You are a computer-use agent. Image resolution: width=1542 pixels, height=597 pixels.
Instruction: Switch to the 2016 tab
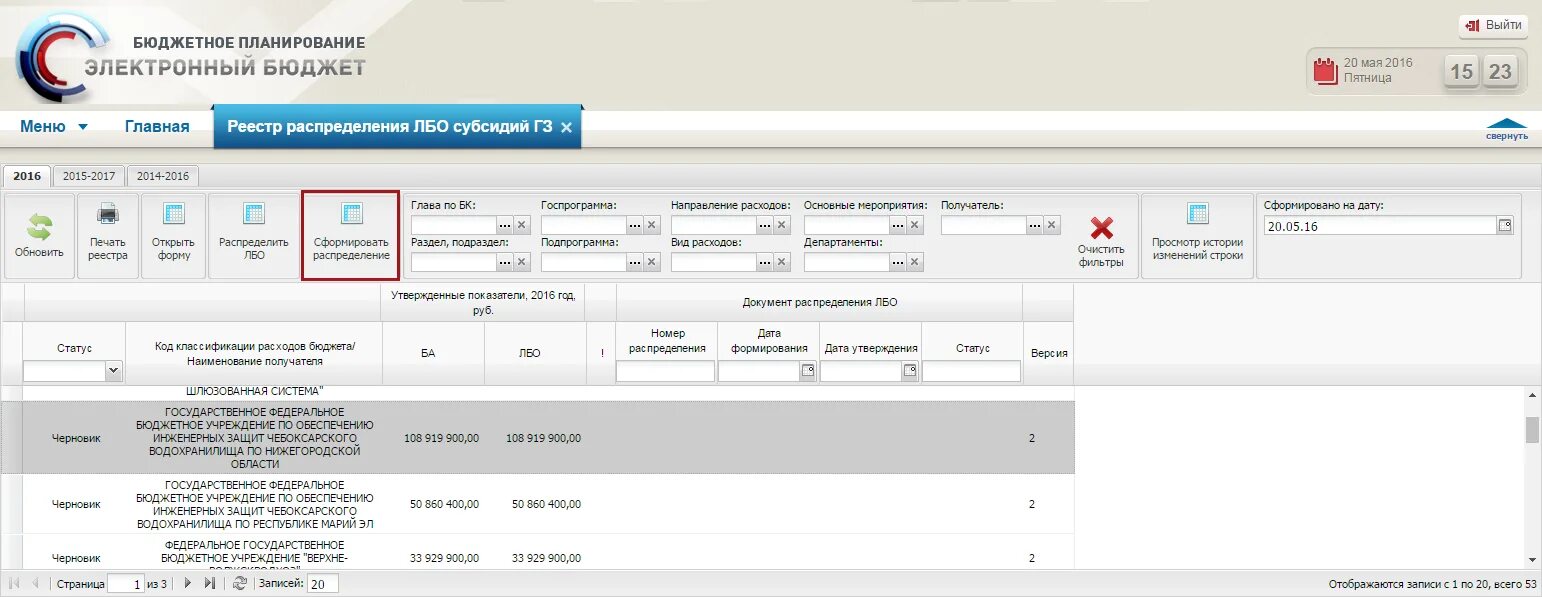26,175
